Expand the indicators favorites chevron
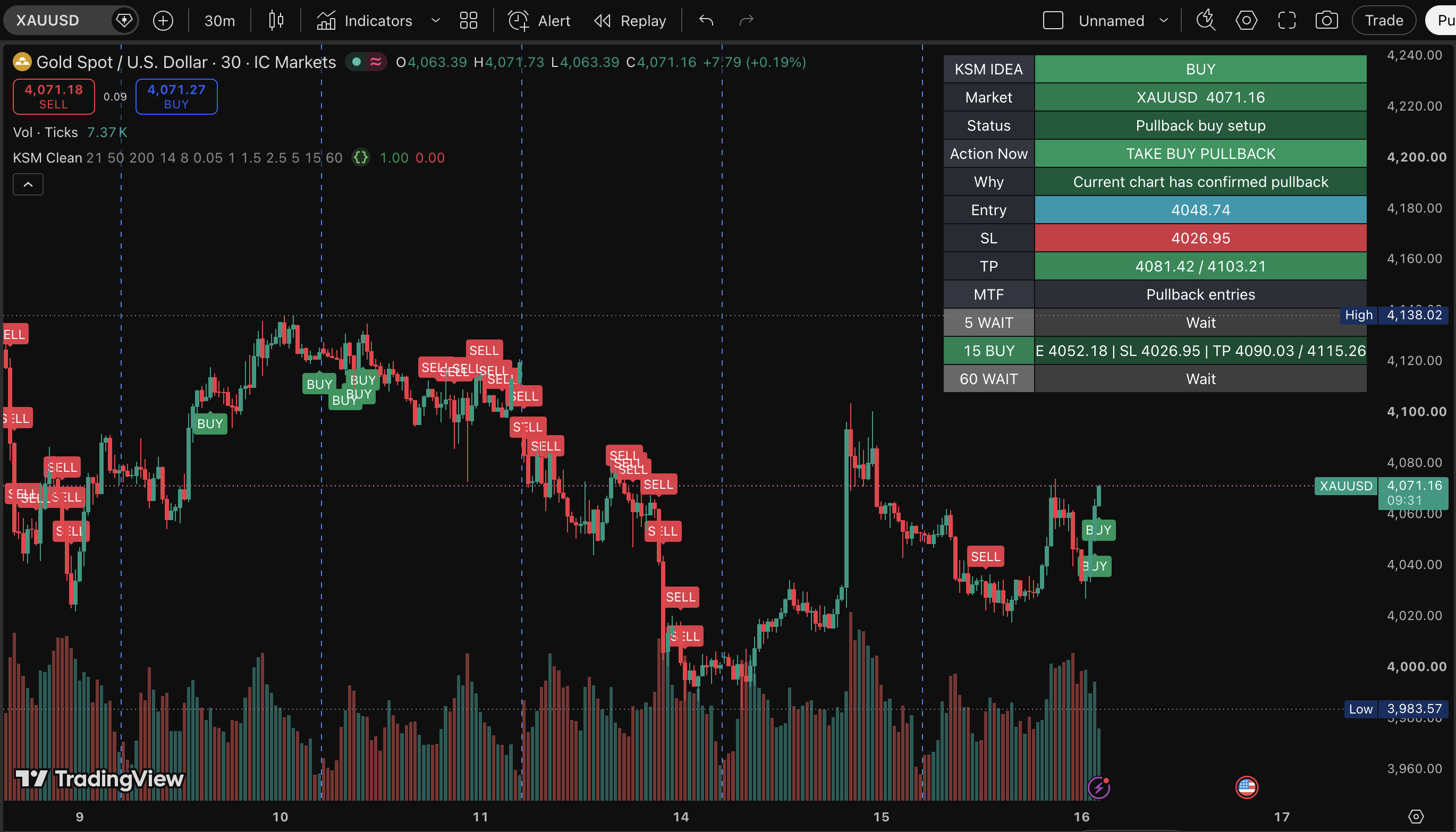The width and height of the screenshot is (1456, 832). pos(435,21)
